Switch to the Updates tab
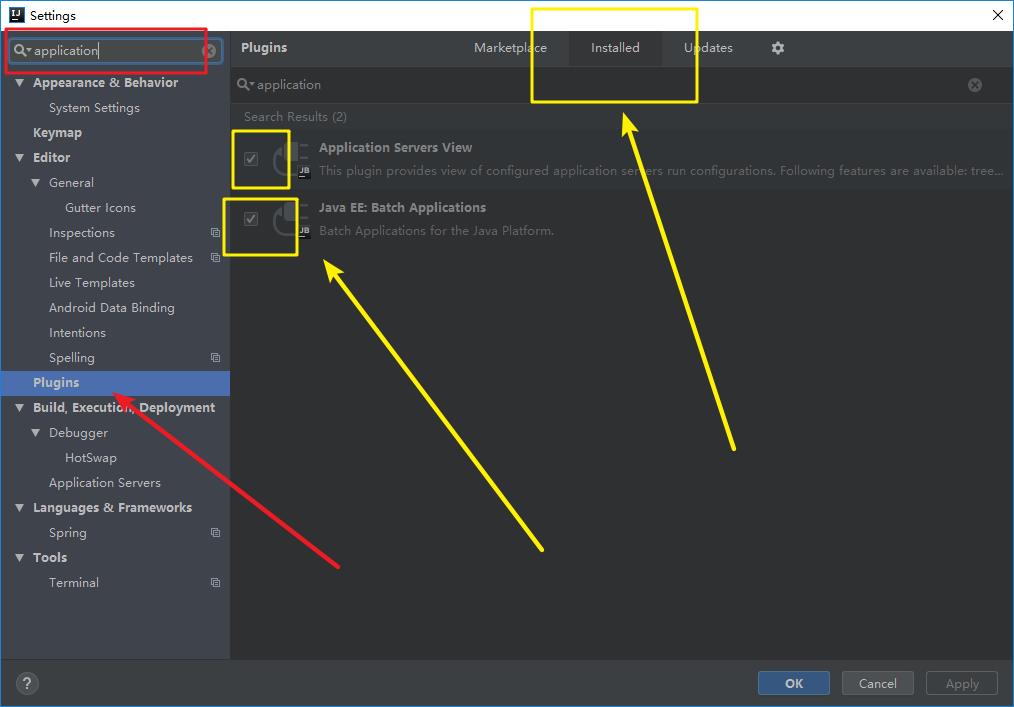The height and width of the screenshot is (707, 1014). (708, 48)
